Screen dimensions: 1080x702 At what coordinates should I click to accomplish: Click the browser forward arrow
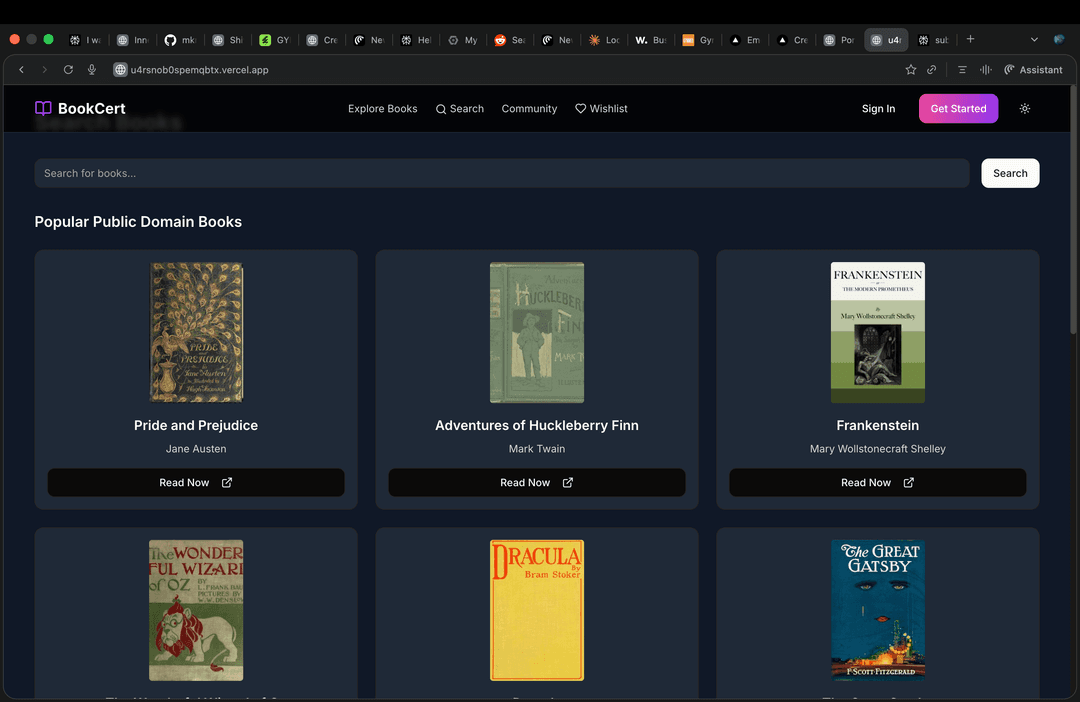pos(44,70)
